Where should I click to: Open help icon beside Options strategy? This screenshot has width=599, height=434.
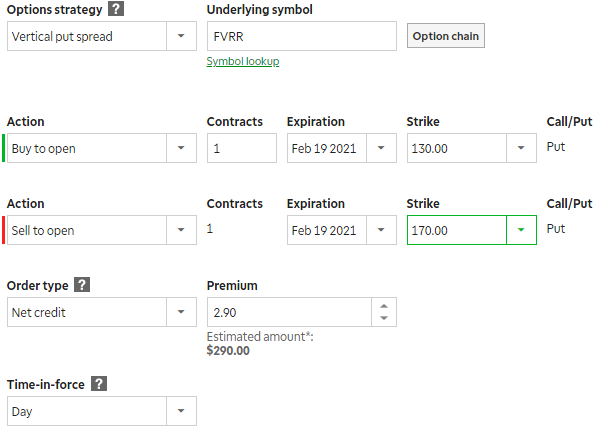[x=116, y=9]
